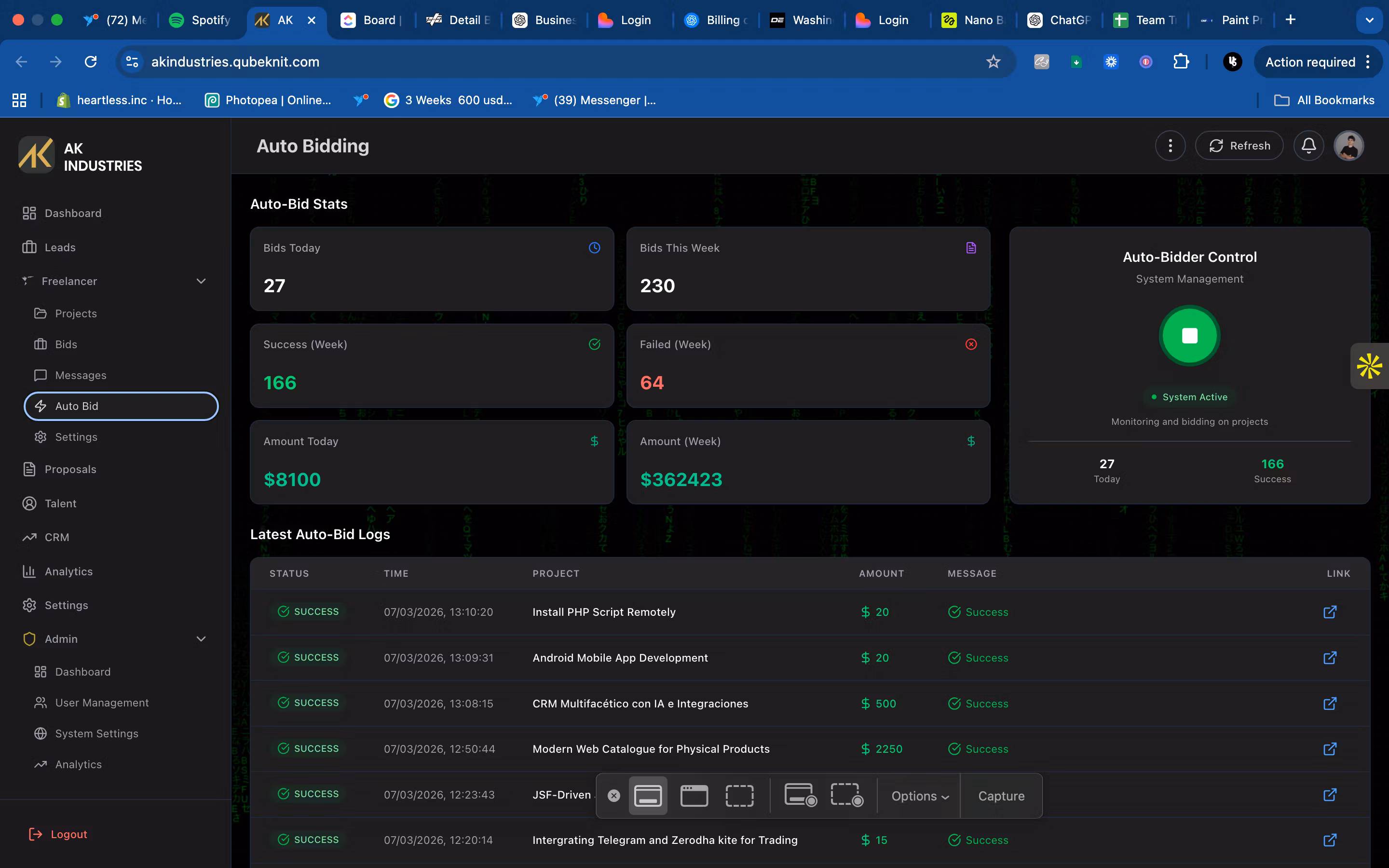Open the notifications bell icon

[1308, 146]
